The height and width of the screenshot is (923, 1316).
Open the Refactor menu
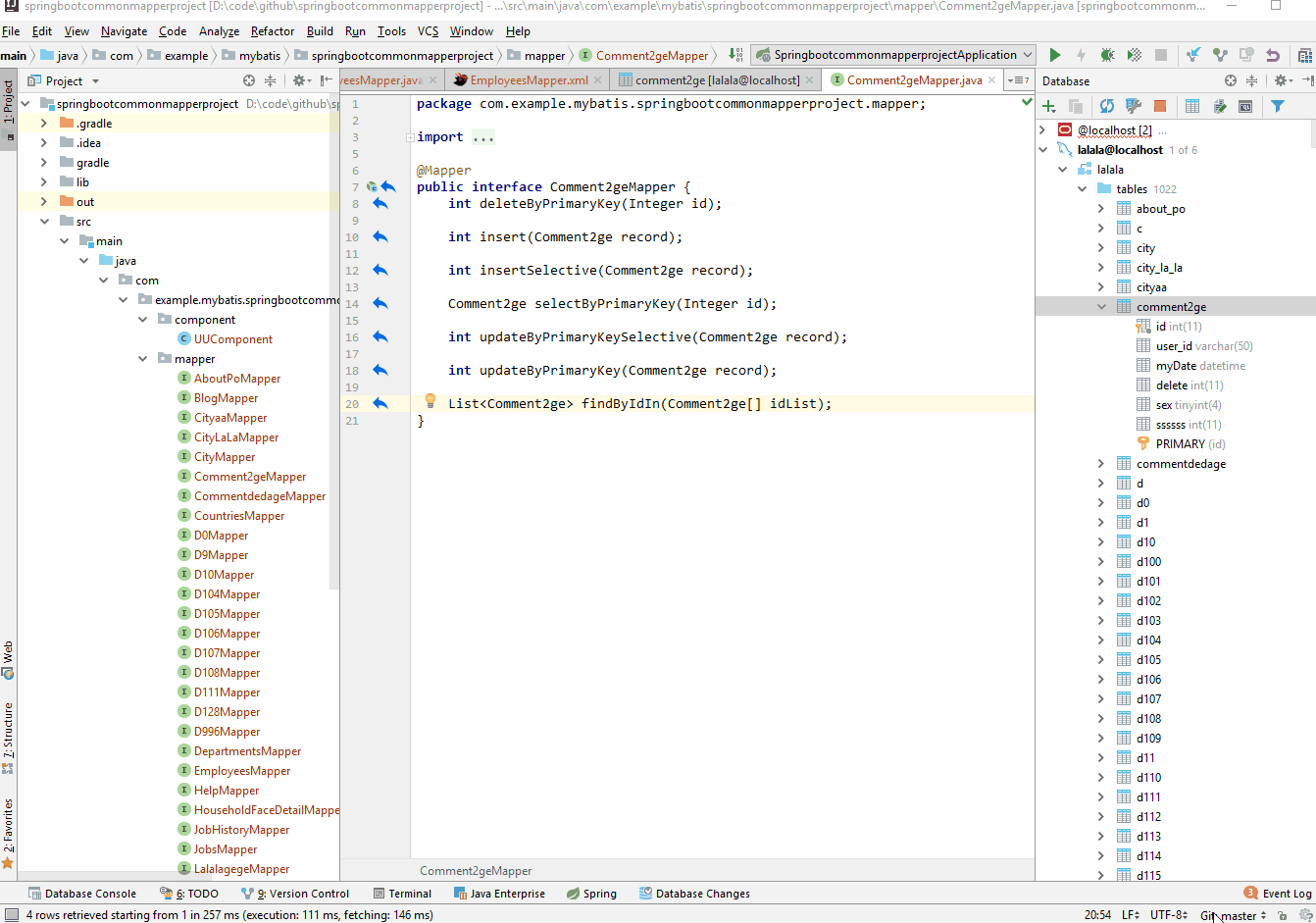pyautogui.click(x=272, y=31)
